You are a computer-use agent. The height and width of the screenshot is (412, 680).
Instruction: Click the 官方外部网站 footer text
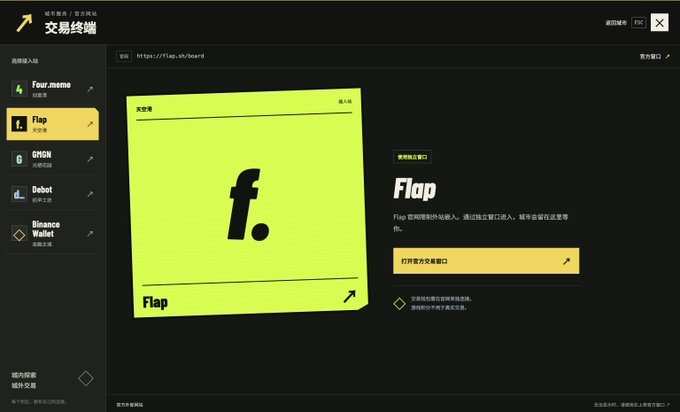[x=130, y=405]
